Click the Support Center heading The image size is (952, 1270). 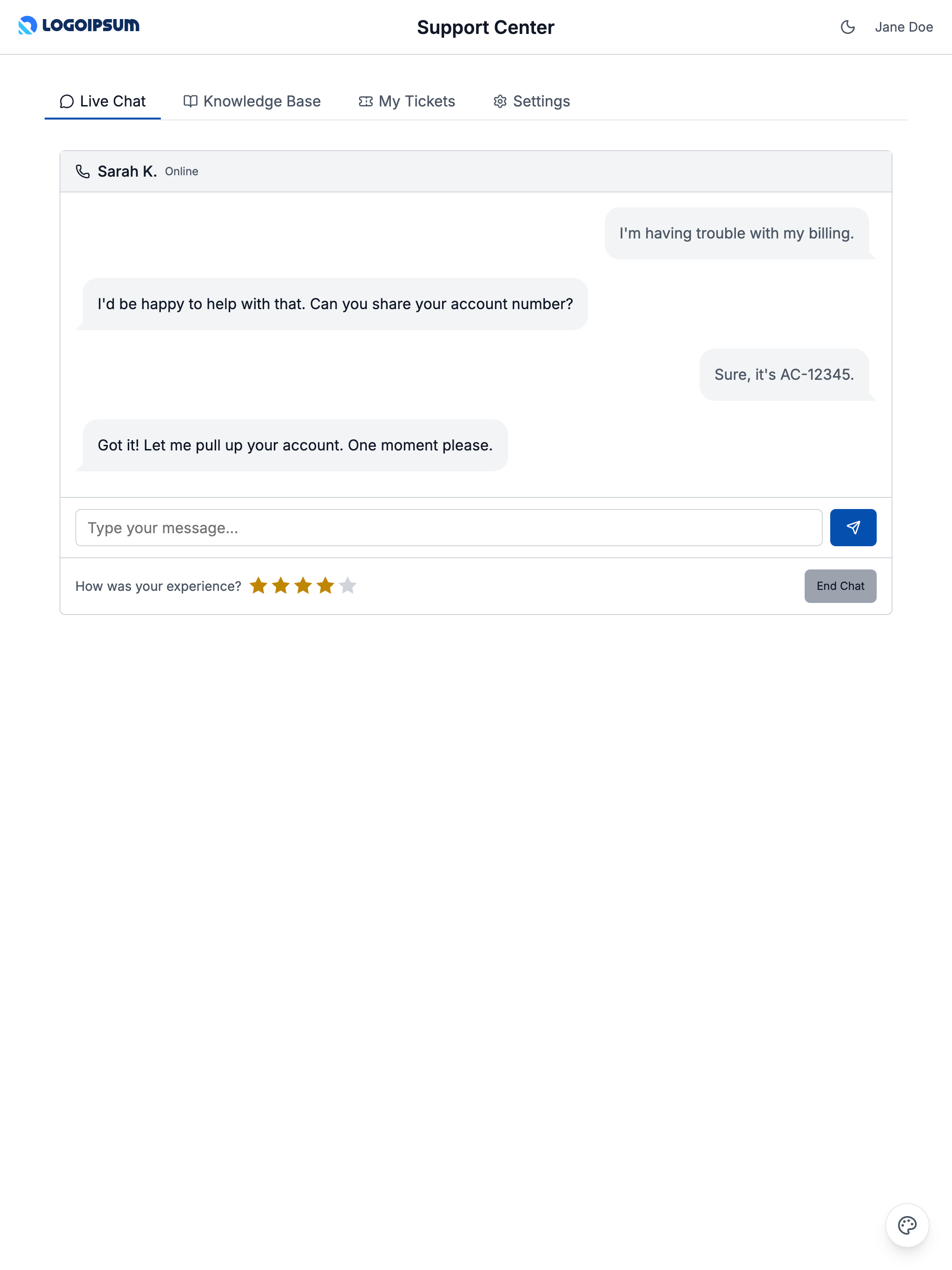click(x=485, y=27)
